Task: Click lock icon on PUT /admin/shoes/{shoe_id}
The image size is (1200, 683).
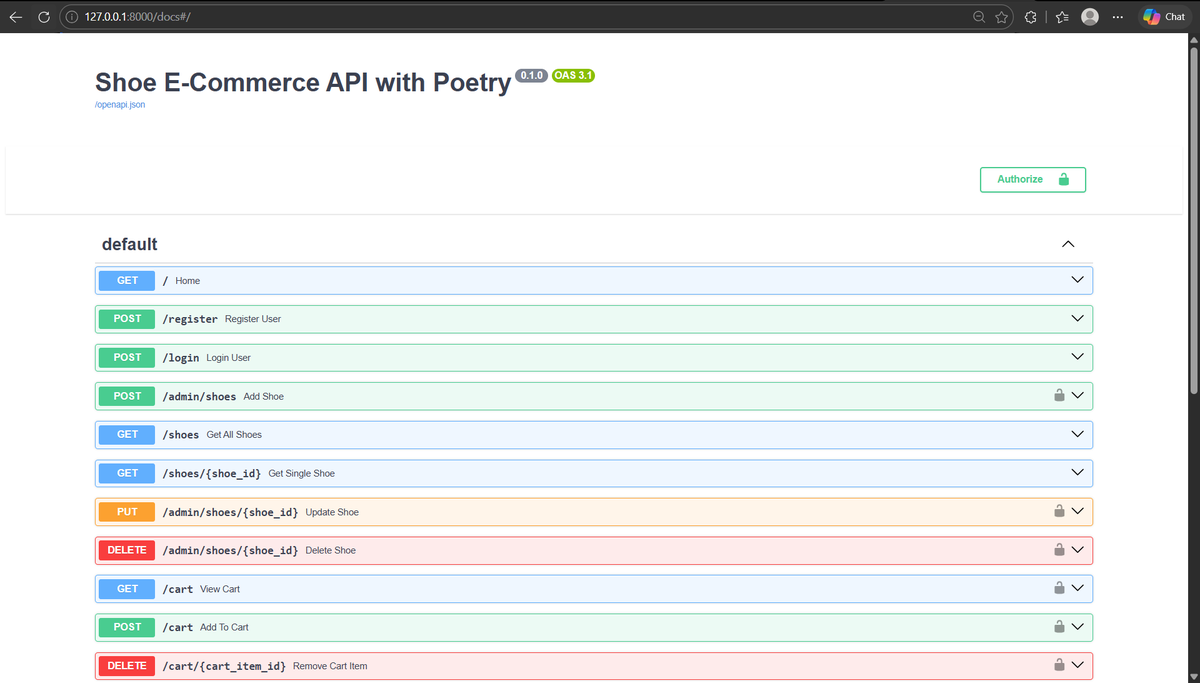Action: 1059,511
